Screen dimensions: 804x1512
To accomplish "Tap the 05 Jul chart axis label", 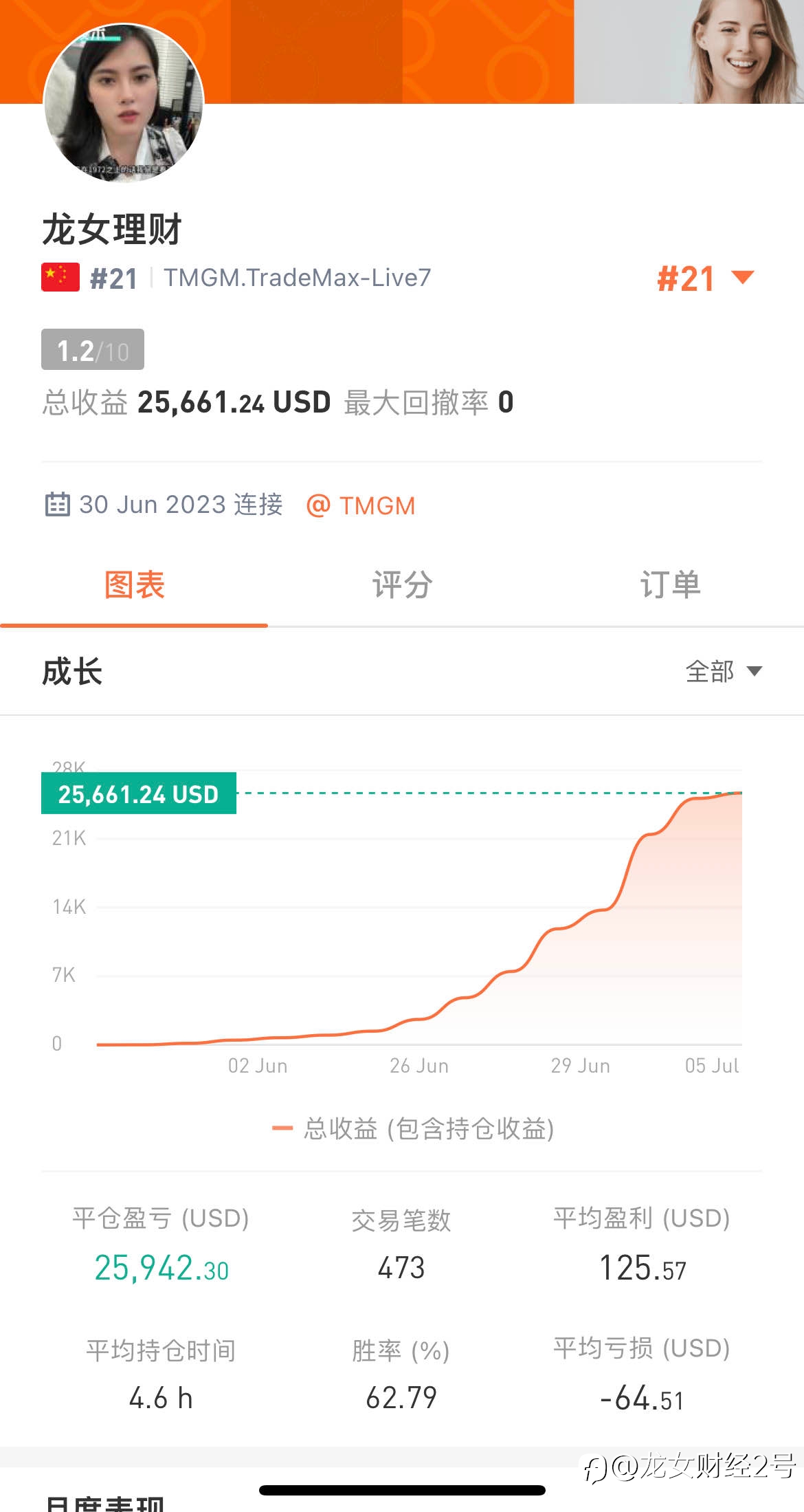I will pos(712,1066).
